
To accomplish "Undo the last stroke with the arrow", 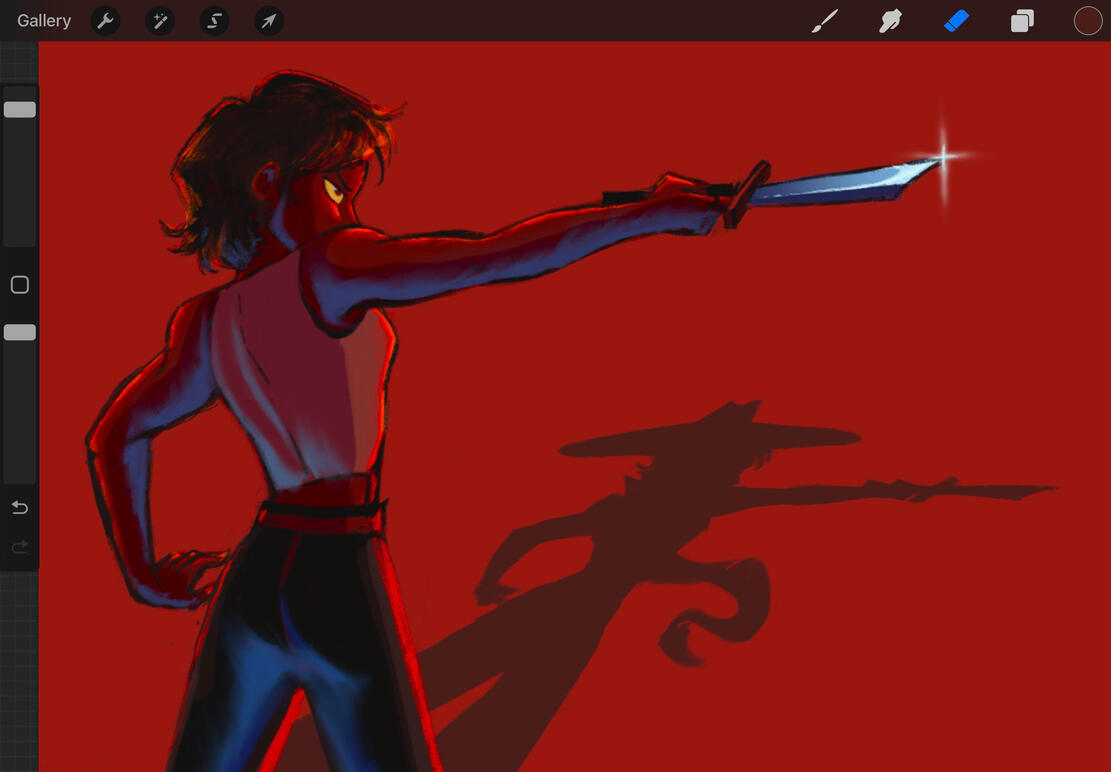I will tap(20, 507).
